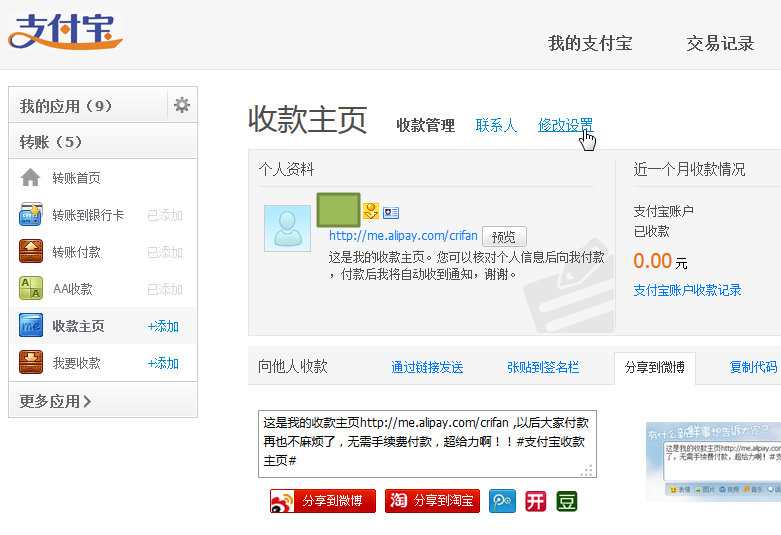Click 已添加 beside AA收款
The image size is (781, 535).
[165, 289]
